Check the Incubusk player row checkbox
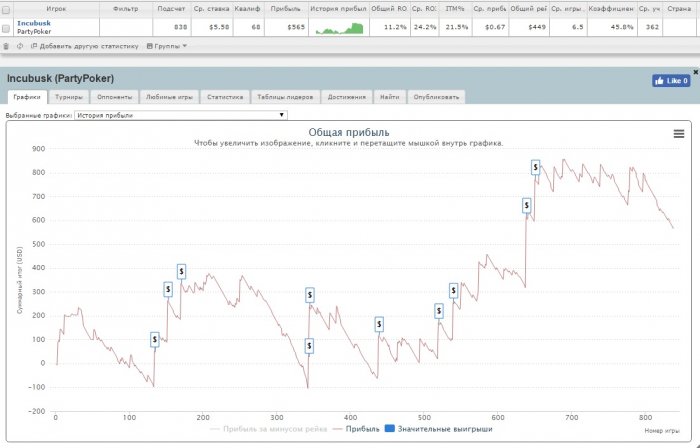Image resolution: width=700 pixels, height=448 pixels. 6,27
